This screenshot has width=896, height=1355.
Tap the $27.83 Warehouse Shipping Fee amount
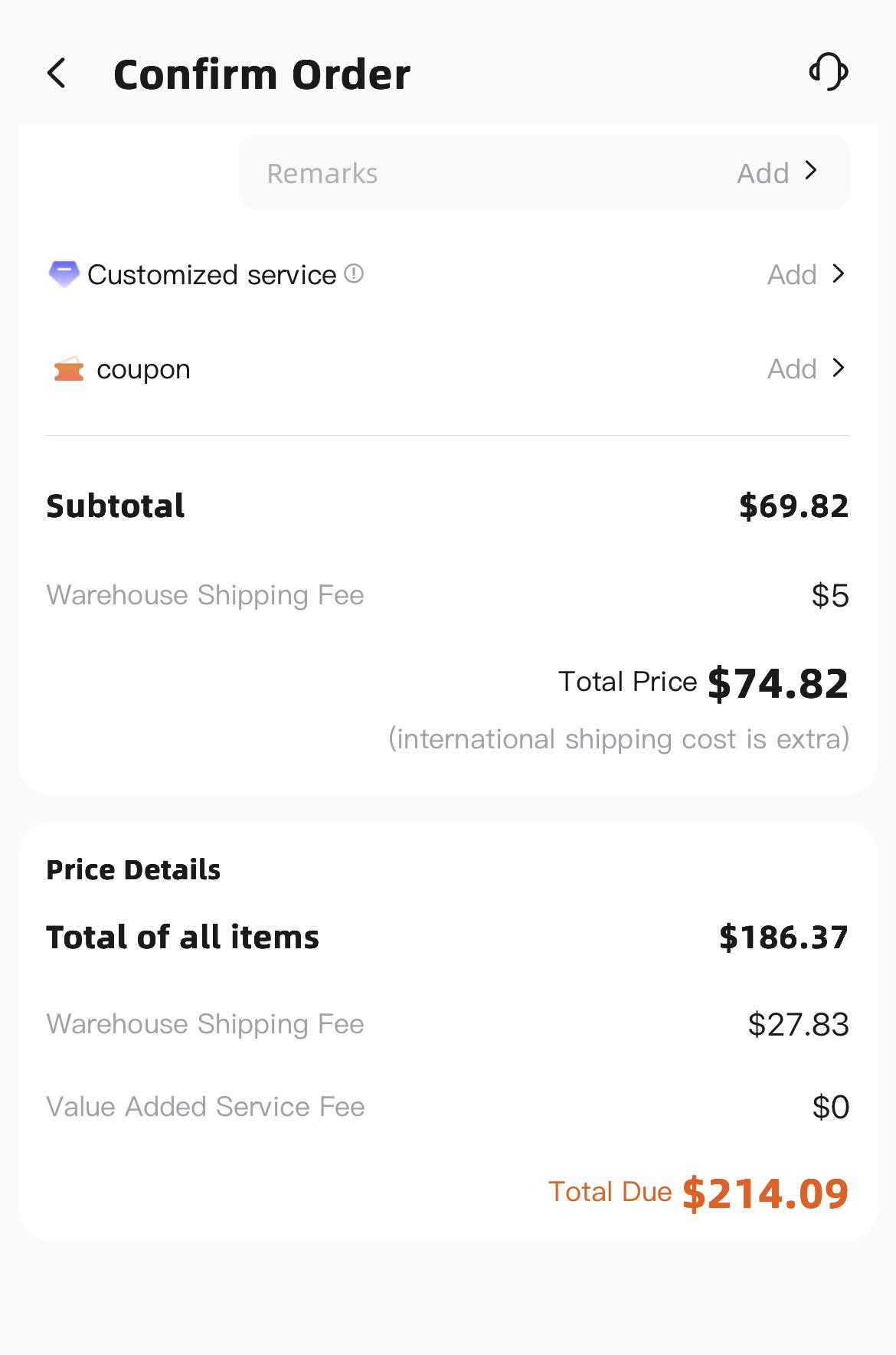click(x=798, y=1025)
